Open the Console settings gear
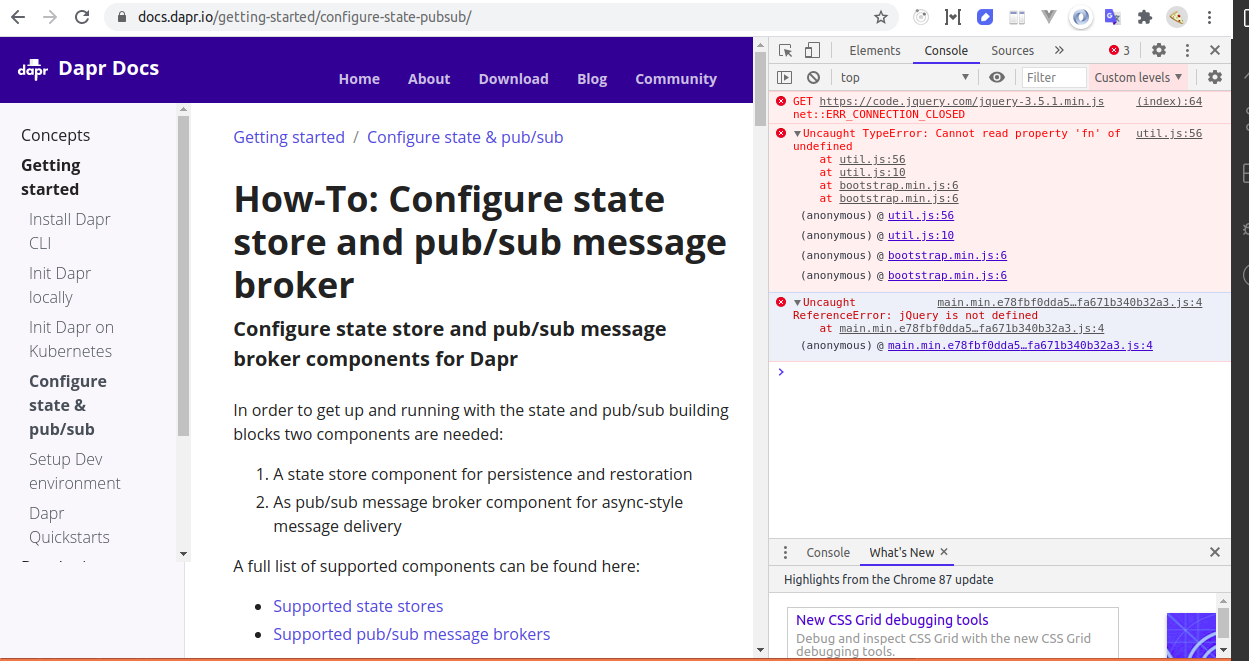This screenshot has width=1249, height=661. 1215,77
